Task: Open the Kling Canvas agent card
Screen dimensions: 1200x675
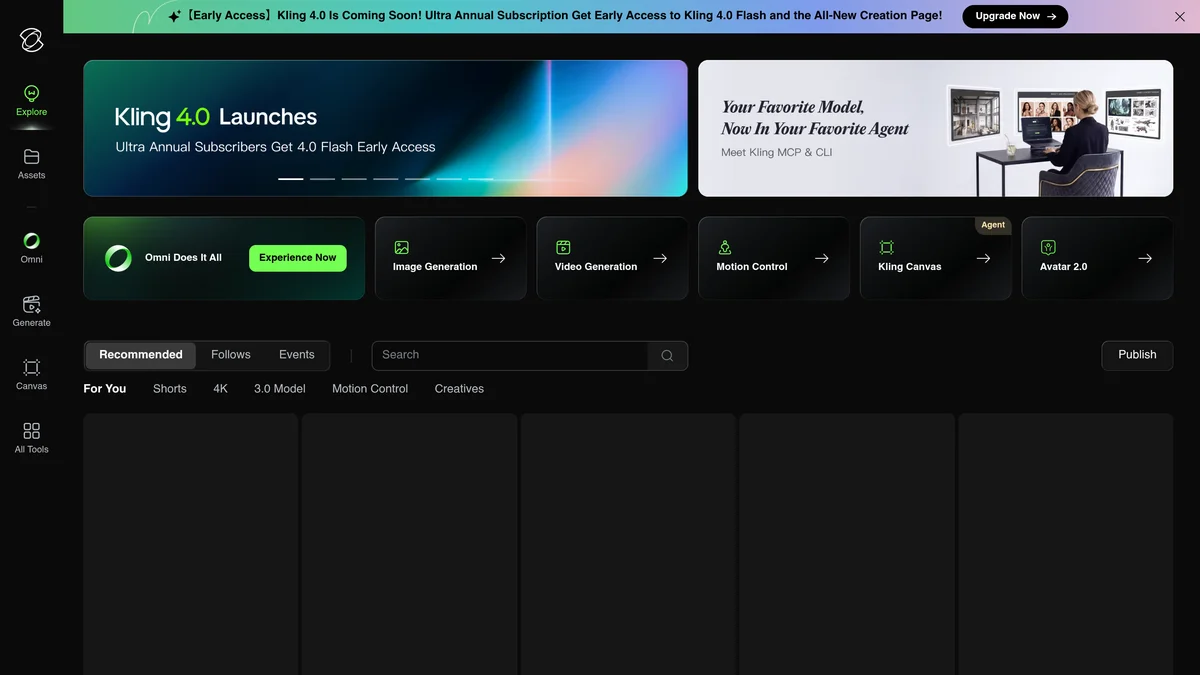Action: (935, 258)
